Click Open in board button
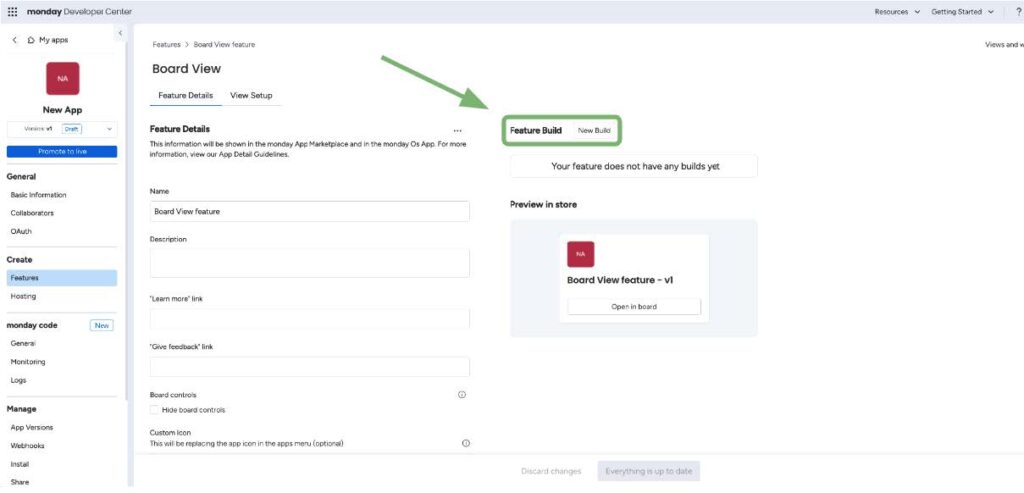 (634, 306)
